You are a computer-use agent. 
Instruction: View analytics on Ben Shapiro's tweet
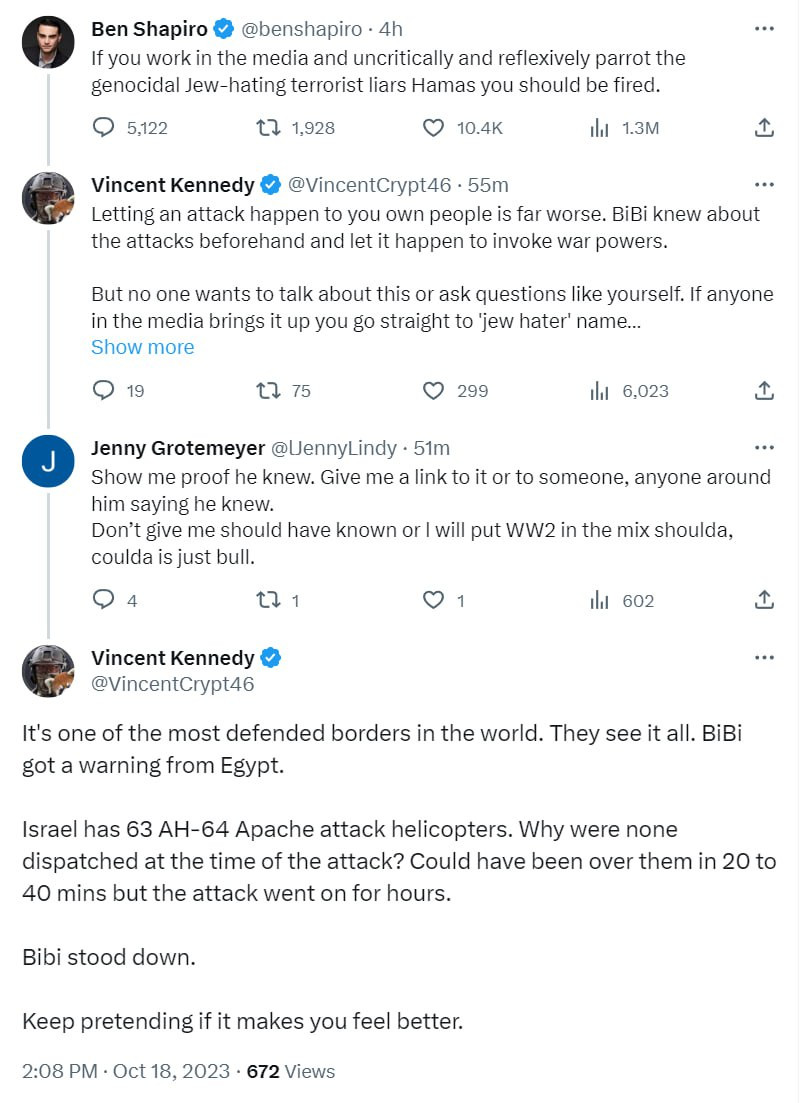(x=600, y=128)
